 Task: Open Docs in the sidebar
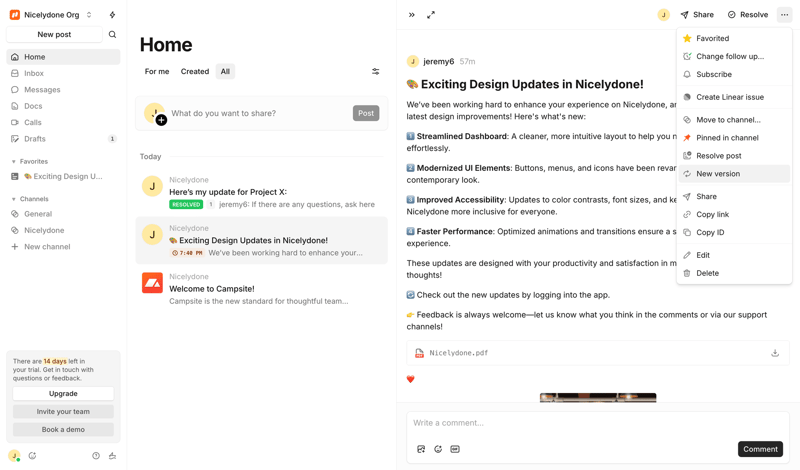coord(63,106)
